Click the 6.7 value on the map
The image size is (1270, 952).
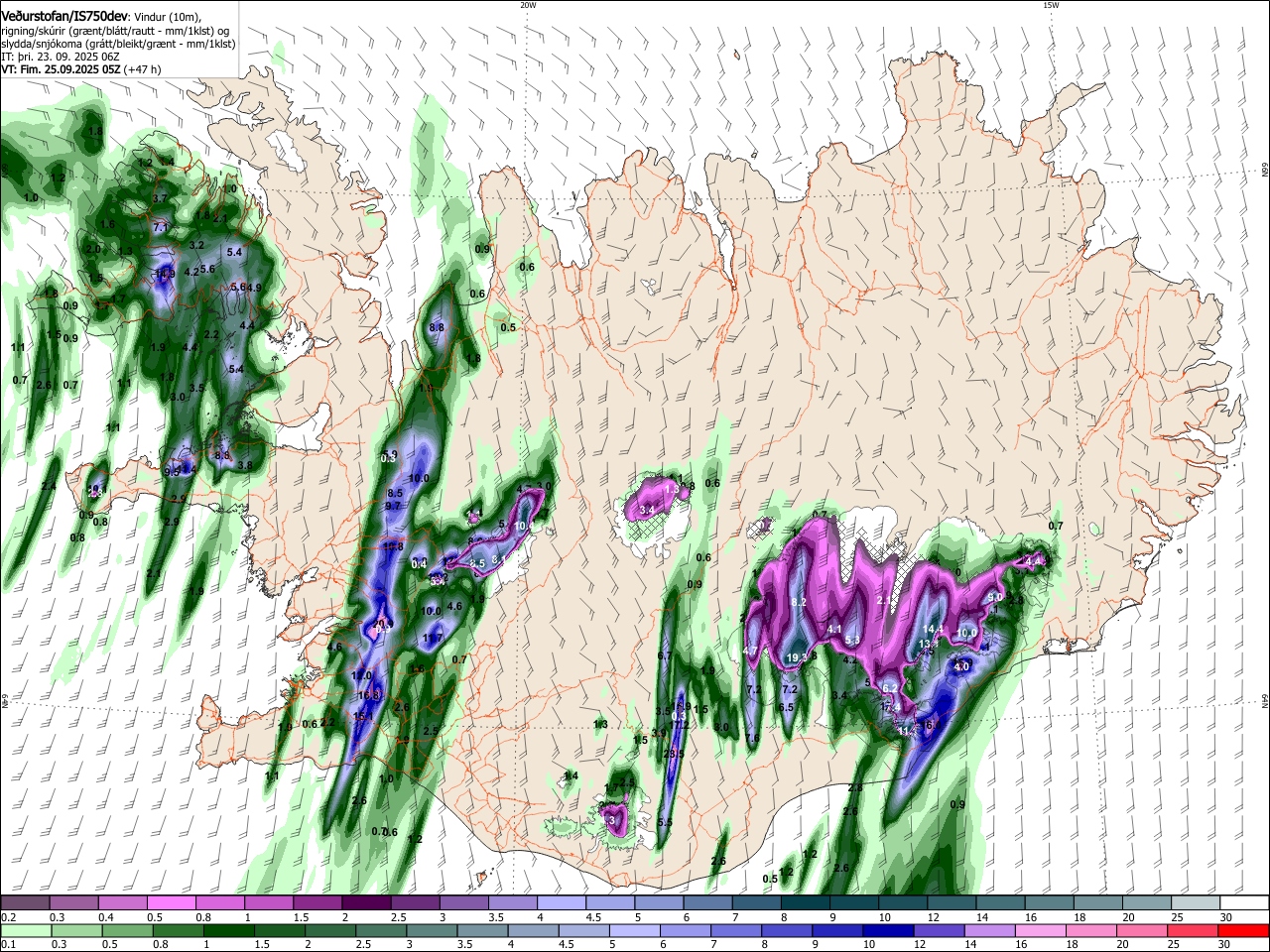[x=665, y=655]
